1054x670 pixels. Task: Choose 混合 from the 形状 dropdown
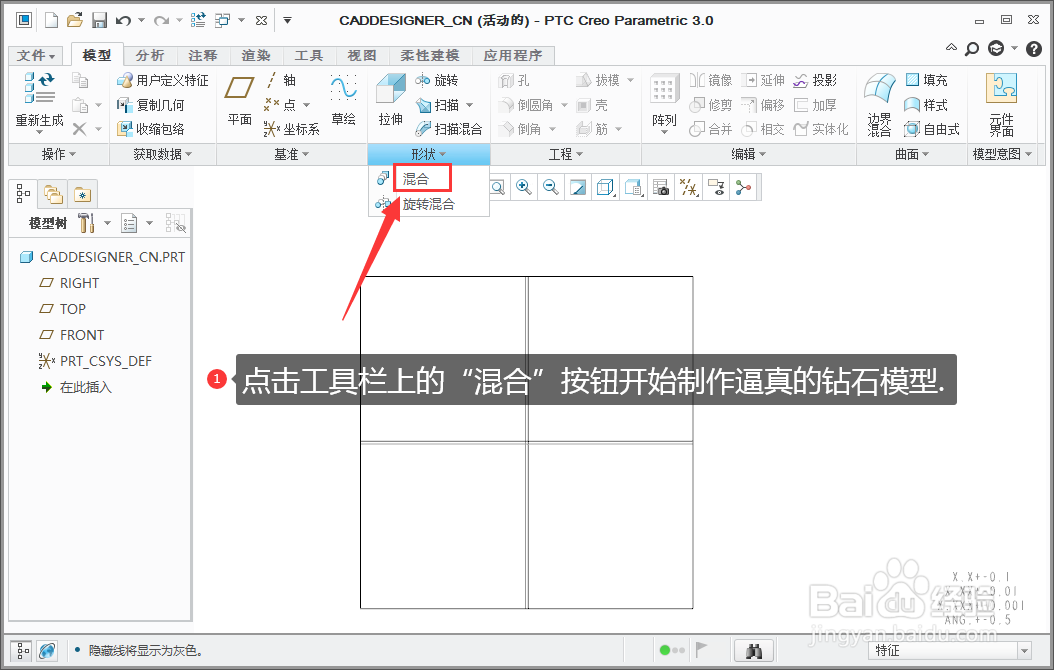coord(415,179)
